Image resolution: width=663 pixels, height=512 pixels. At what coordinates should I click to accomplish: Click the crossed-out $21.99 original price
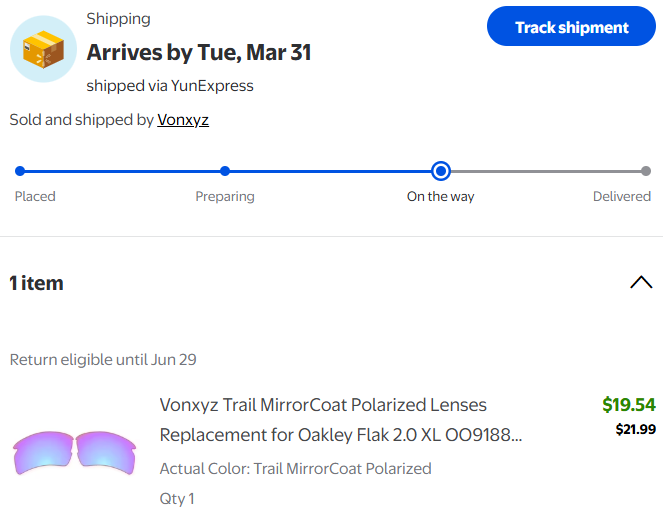[635, 430]
